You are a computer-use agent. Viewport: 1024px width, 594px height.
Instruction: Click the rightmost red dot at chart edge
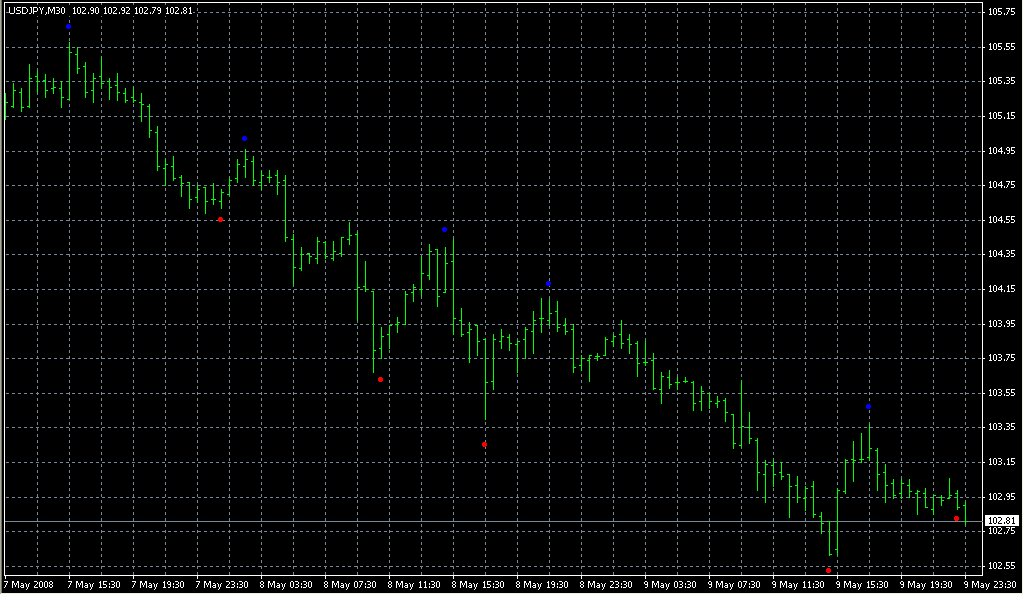pyautogui.click(x=957, y=519)
